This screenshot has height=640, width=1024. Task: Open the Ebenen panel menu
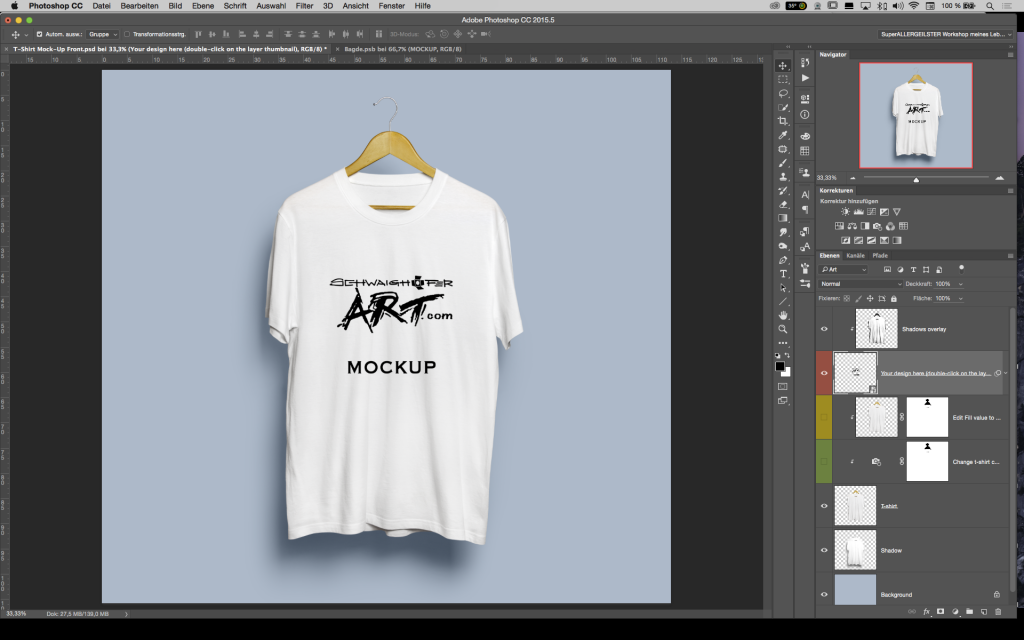[1010, 255]
